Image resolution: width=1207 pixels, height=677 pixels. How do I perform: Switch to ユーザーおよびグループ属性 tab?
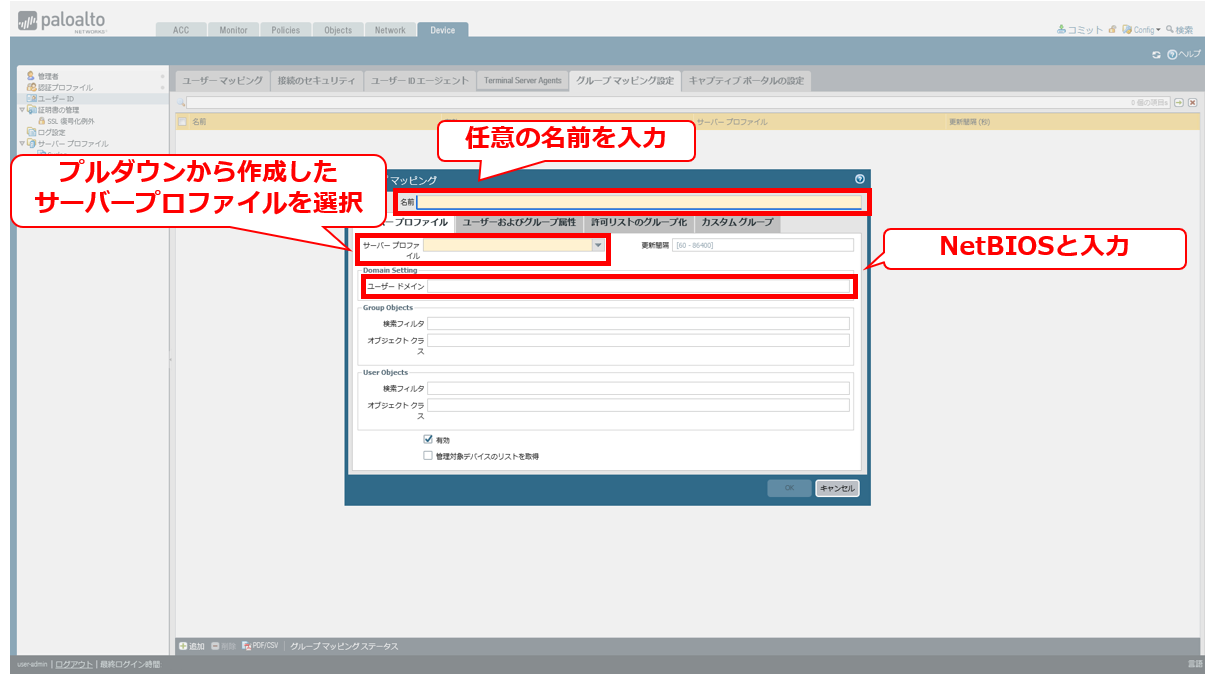[519, 222]
